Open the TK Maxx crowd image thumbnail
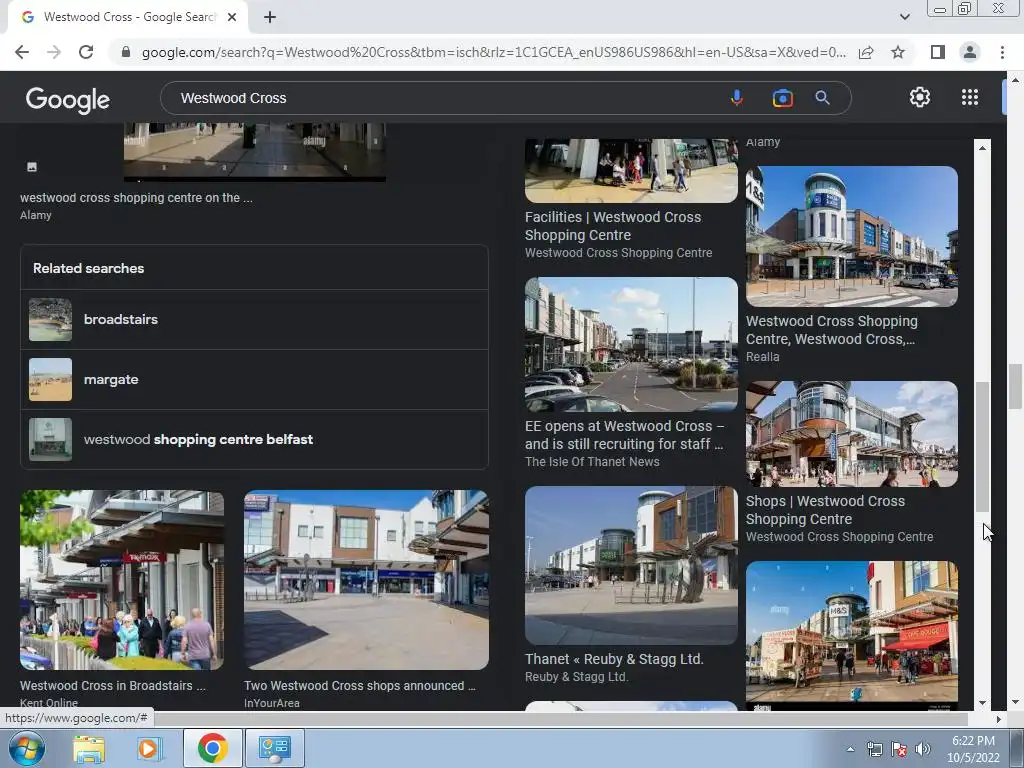The width and height of the screenshot is (1024, 768). [x=122, y=580]
